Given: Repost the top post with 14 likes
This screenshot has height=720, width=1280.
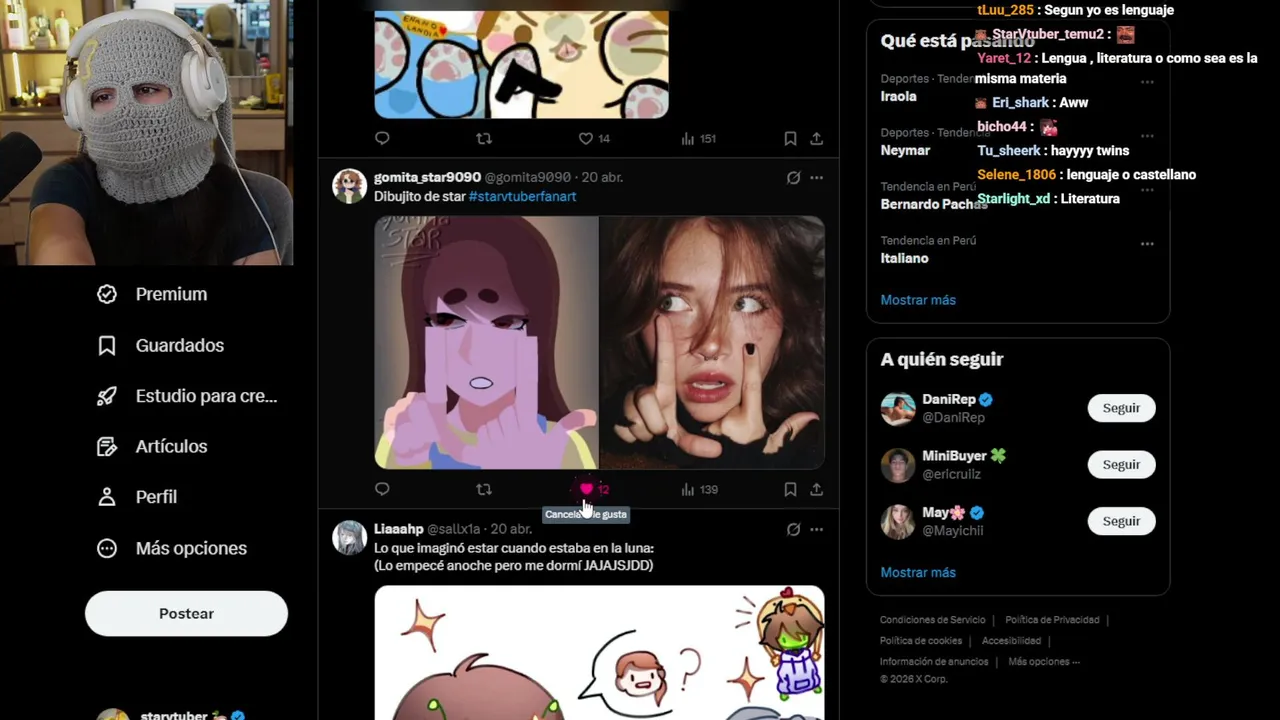Looking at the screenshot, I should click(x=484, y=138).
